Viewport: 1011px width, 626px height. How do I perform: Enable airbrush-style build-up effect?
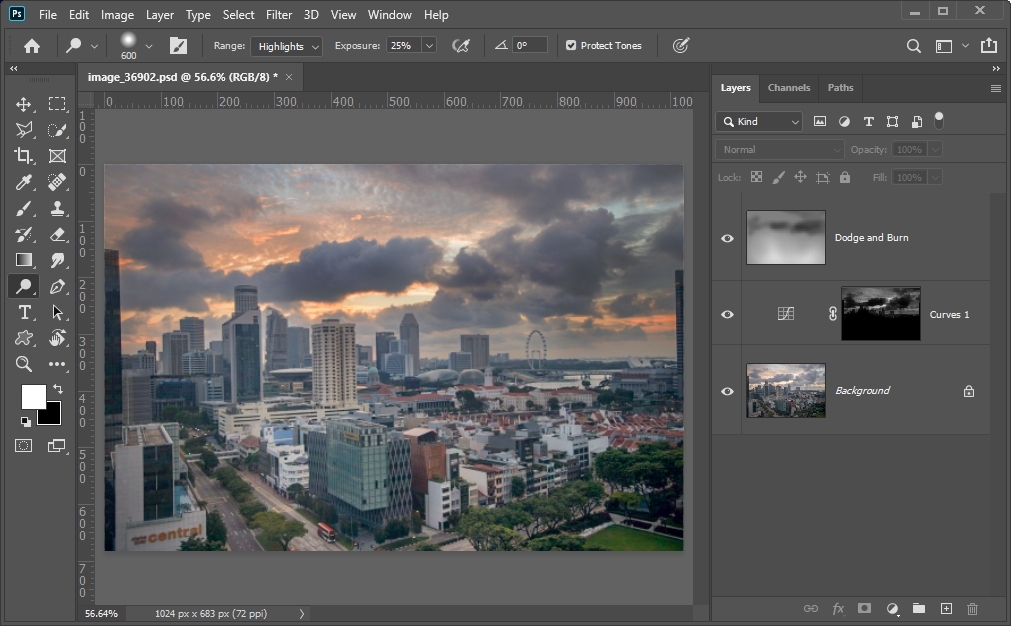tap(461, 46)
